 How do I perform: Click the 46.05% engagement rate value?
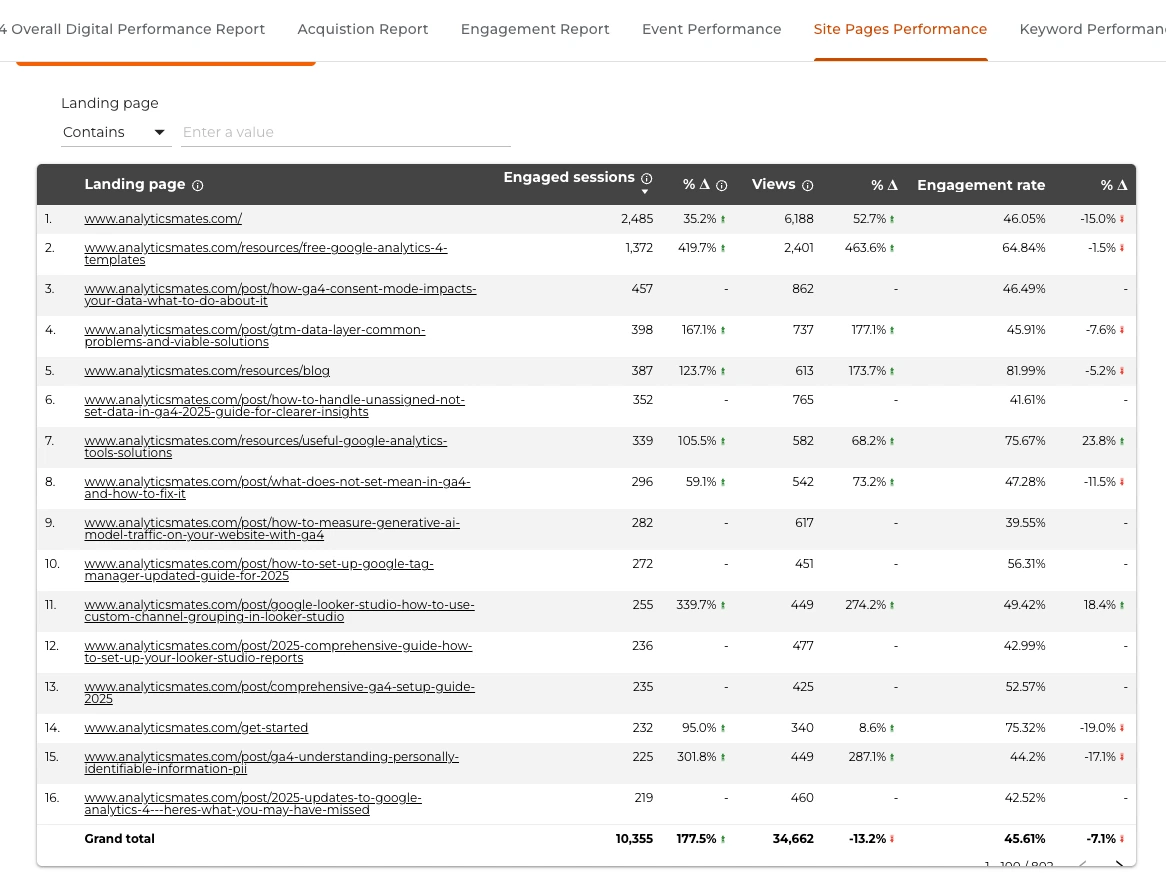[x=1024, y=219]
